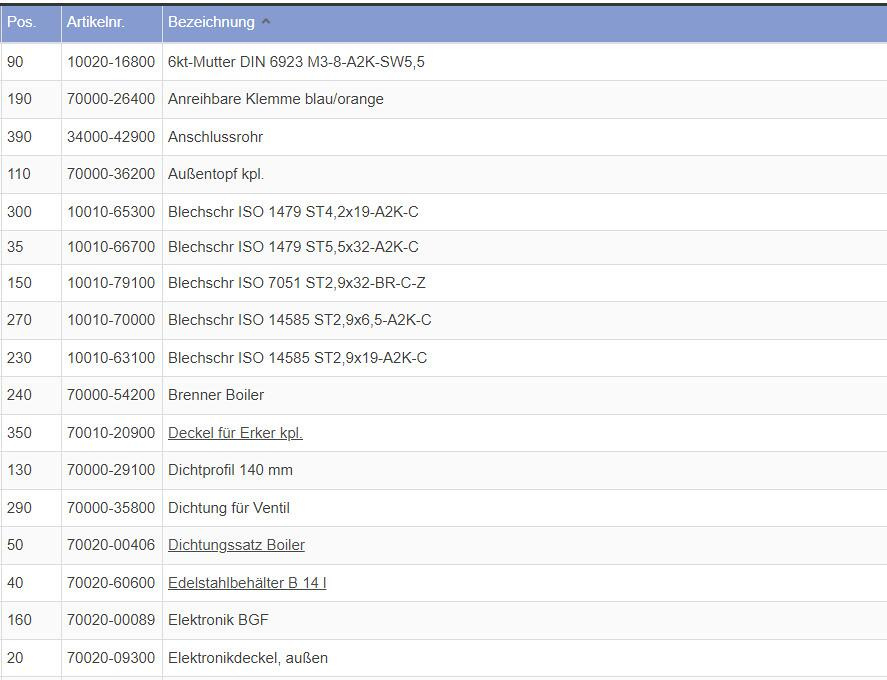Select the Dichtung für Ventil row
This screenshot has width=887, height=680.
click(228, 508)
